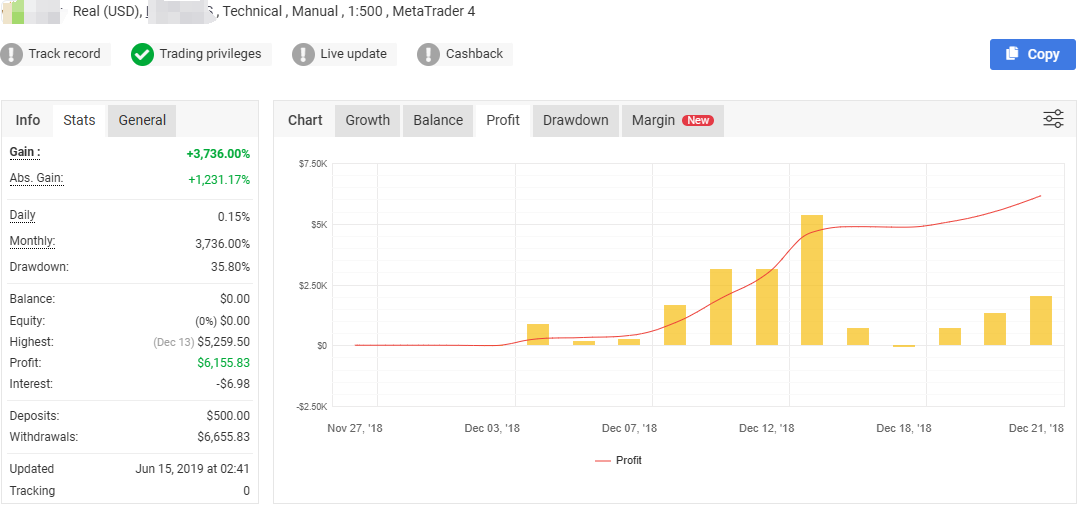Click the New badge on Margin tab

click(698, 120)
